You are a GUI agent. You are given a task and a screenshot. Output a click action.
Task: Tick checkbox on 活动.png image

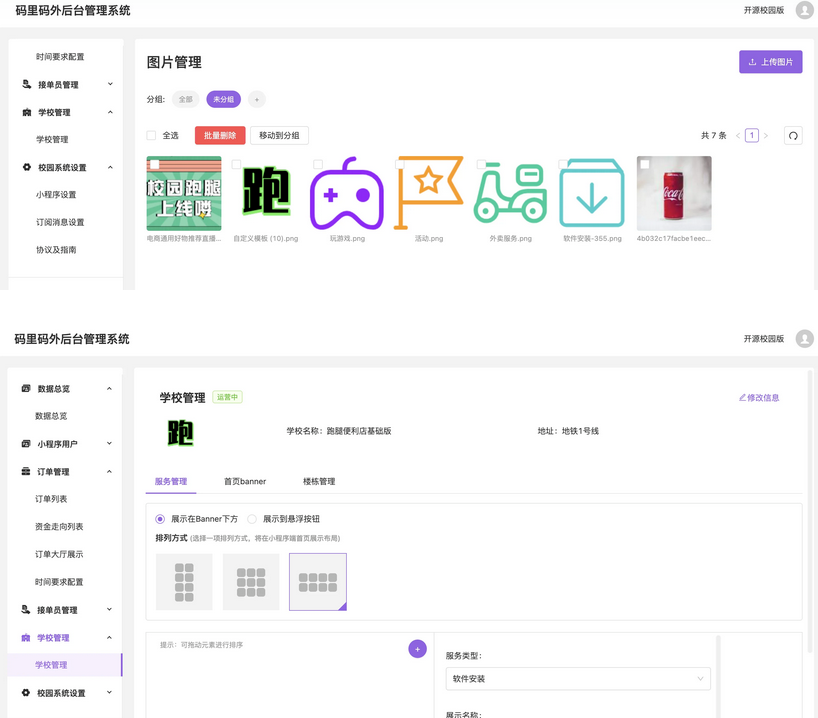[x=400, y=164]
